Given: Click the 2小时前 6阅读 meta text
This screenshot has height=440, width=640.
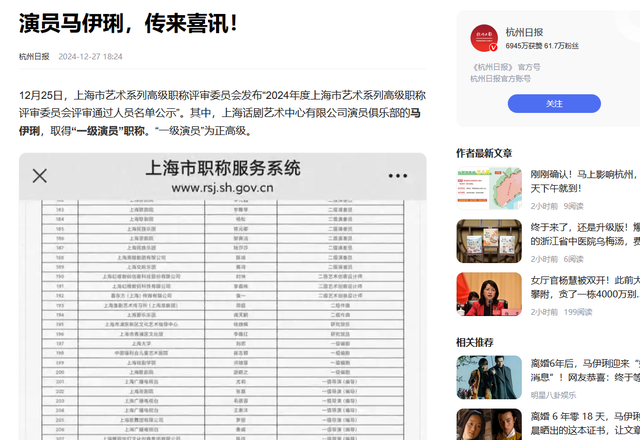Looking at the screenshot, I should (557, 259).
